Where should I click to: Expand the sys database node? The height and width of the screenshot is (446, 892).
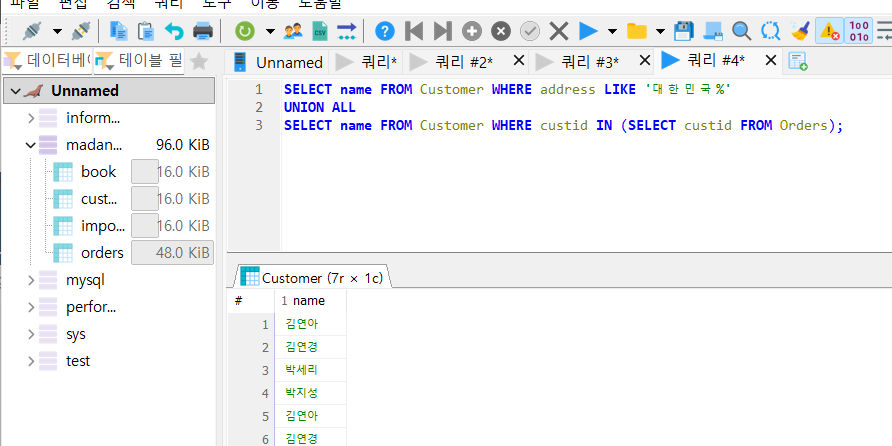click(x=31, y=334)
